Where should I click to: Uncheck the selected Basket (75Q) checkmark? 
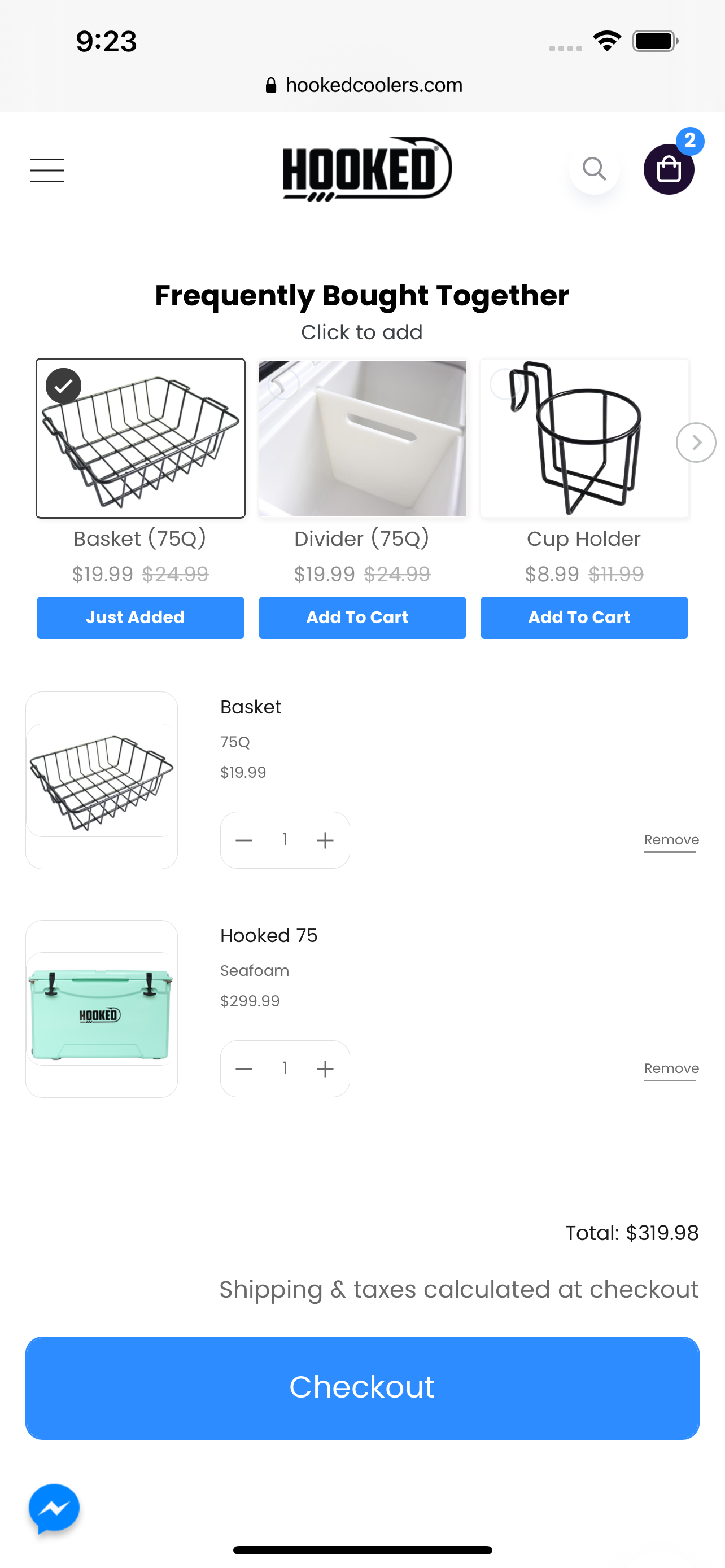[x=63, y=386]
